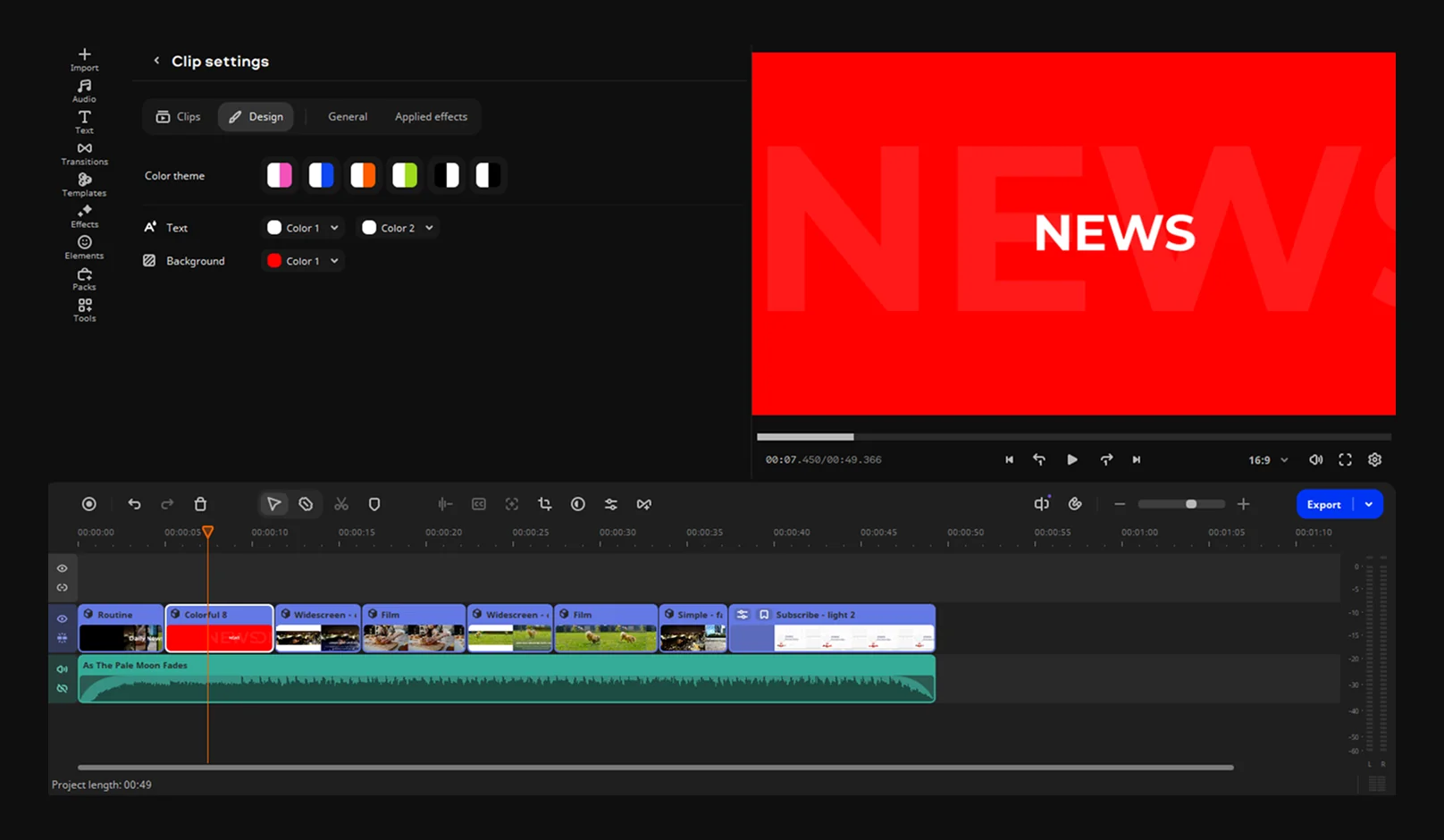Split clip with scissors icon
The width and height of the screenshot is (1444, 840).
click(341, 504)
